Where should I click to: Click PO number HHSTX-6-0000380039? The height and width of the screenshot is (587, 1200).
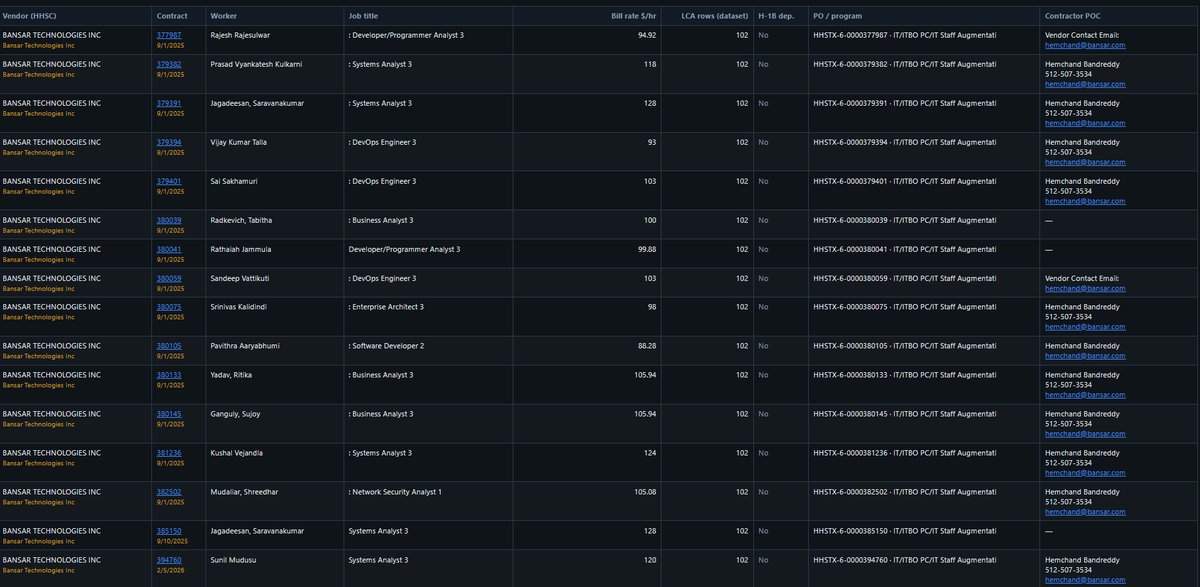[x=849, y=220]
